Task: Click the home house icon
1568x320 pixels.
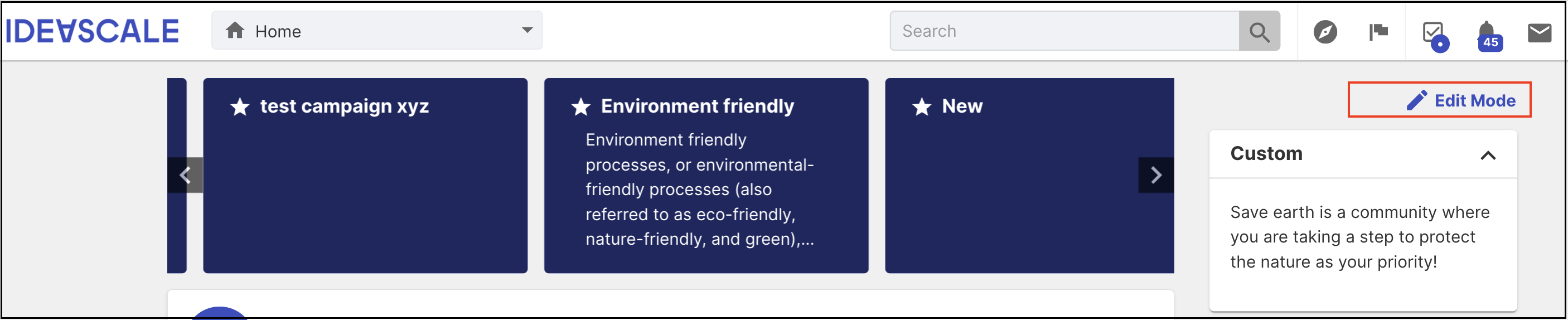Action: [235, 31]
